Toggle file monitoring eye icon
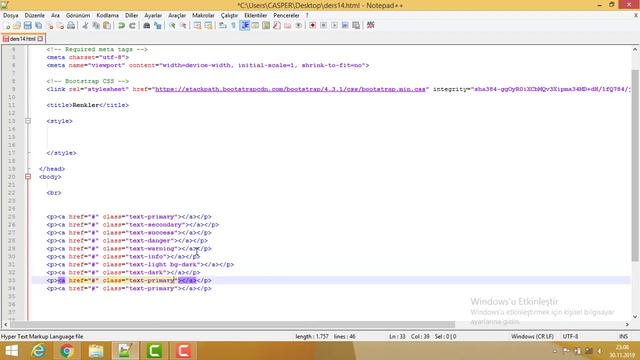This screenshot has width=640, height=360. click(298, 25)
